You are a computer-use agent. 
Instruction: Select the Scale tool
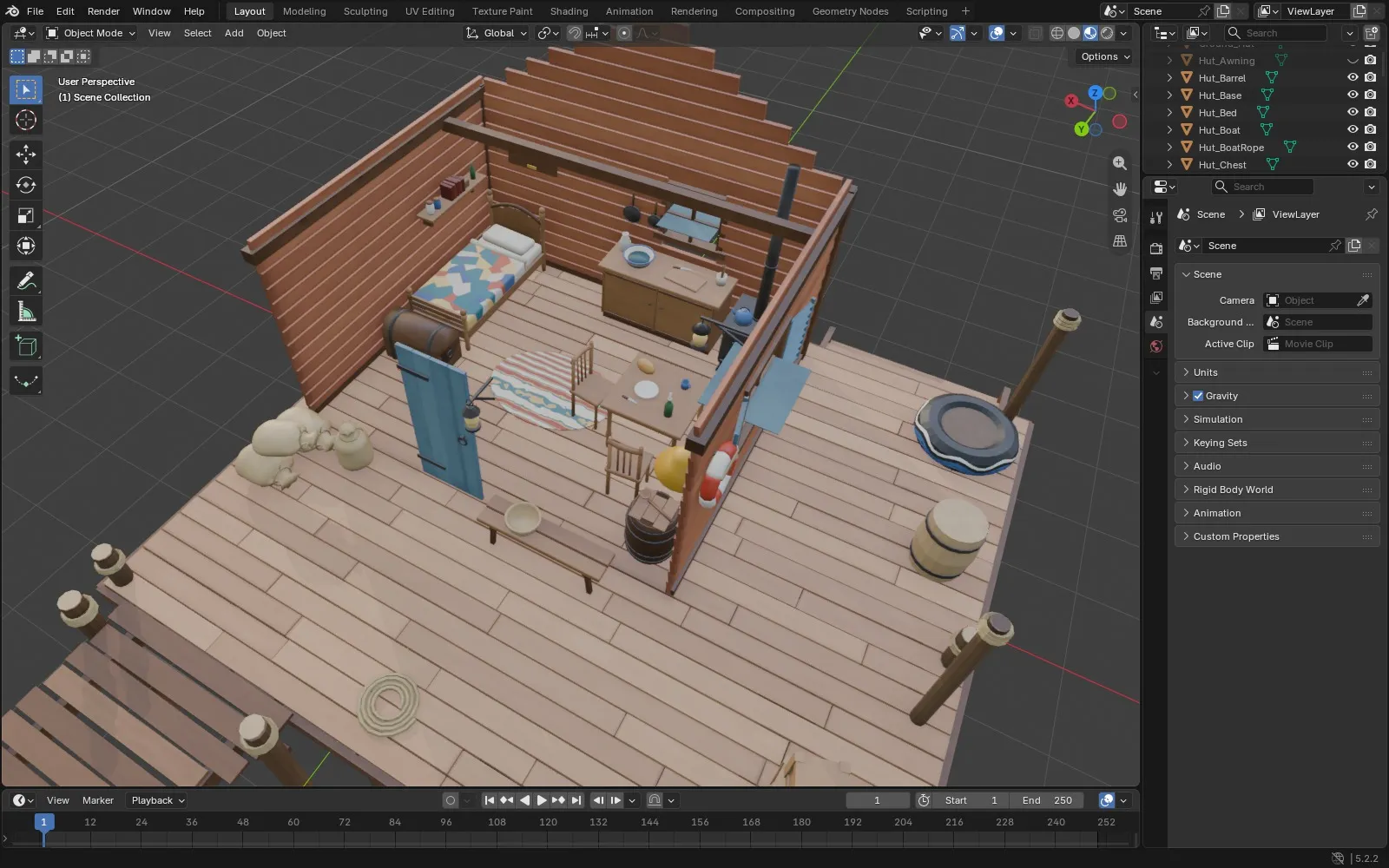click(x=26, y=215)
